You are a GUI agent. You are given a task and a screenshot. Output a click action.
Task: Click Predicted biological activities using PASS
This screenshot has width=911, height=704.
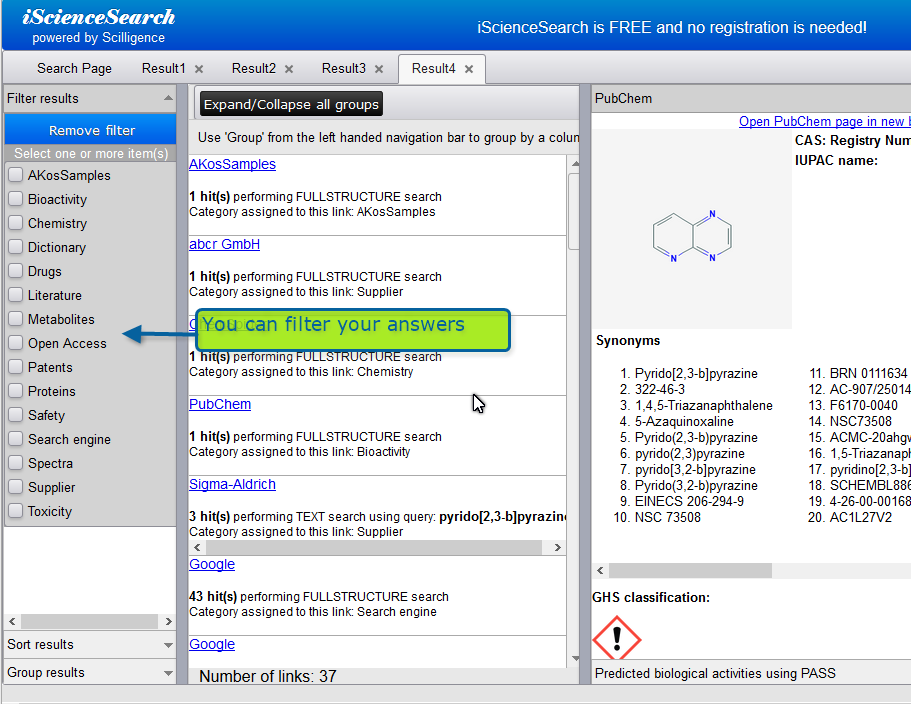(x=715, y=673)
